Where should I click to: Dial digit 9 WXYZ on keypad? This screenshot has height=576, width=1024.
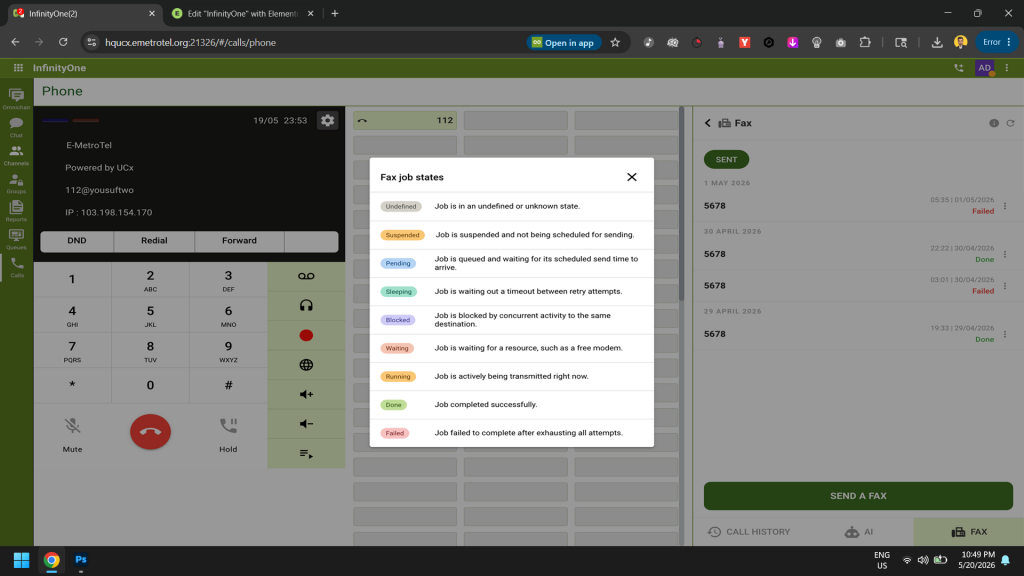tap(228, 351)
